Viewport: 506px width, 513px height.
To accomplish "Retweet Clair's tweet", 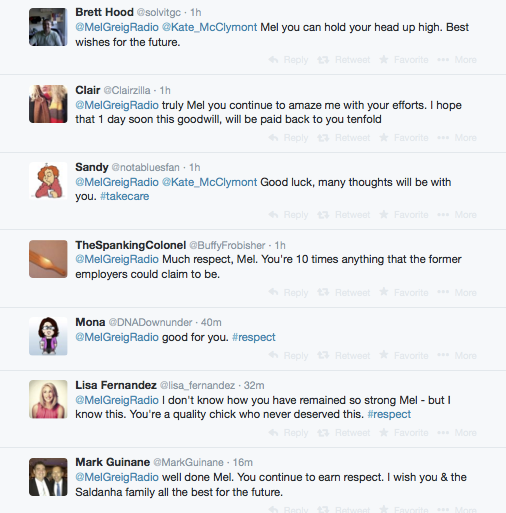I will 344,138.
